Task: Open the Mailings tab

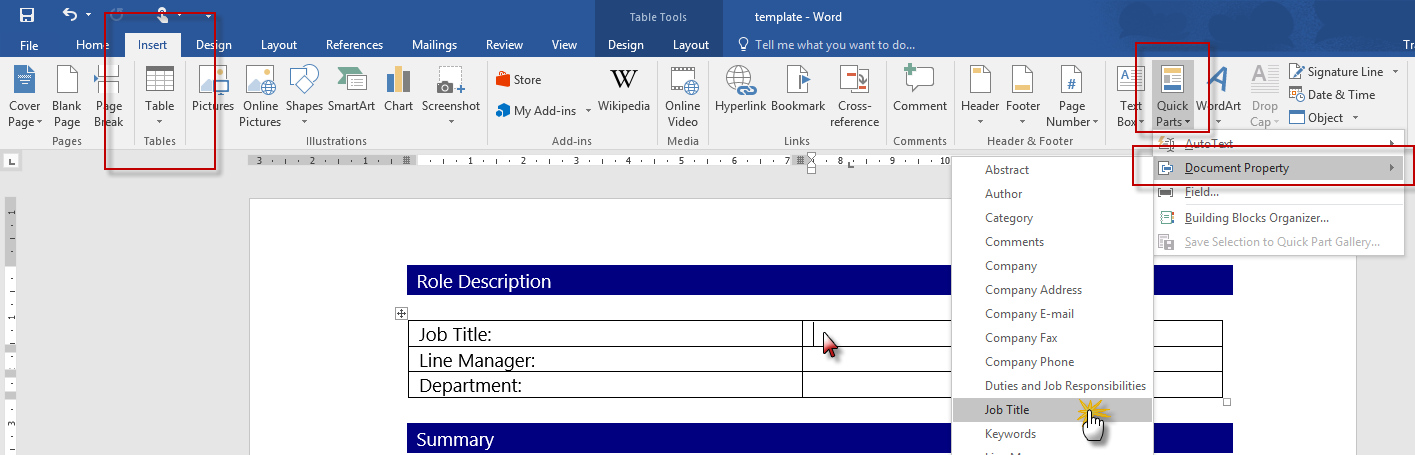Action: click(x=434, y=45)
